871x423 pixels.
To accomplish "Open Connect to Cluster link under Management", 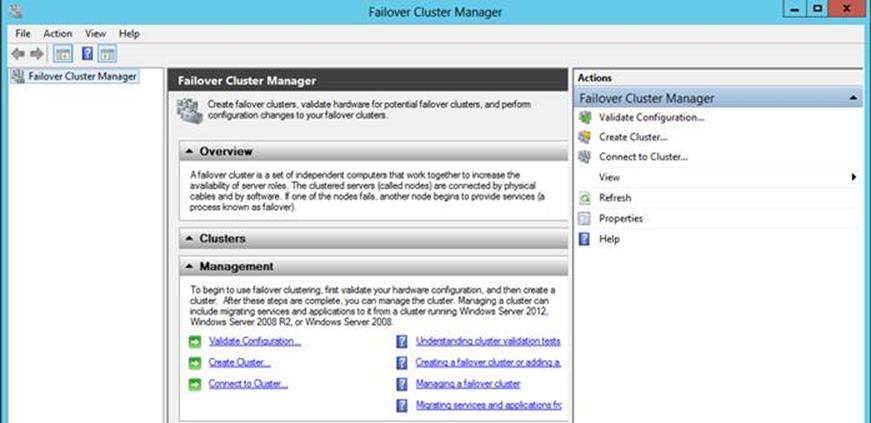I will (x=248, y=384).
